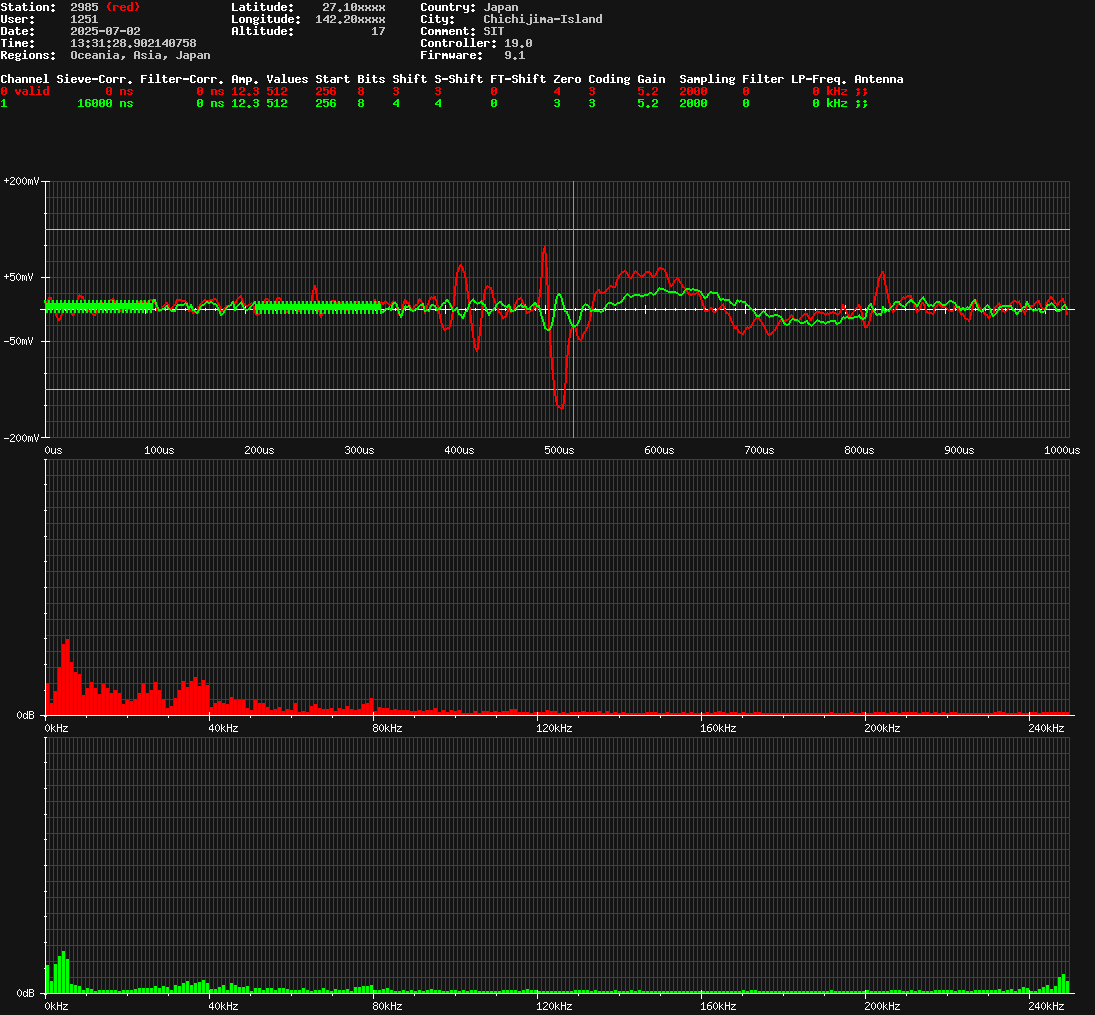The image size is (1095, 1015).
Task: Click the 'Channel' column header
Action: tap(24, 79)
